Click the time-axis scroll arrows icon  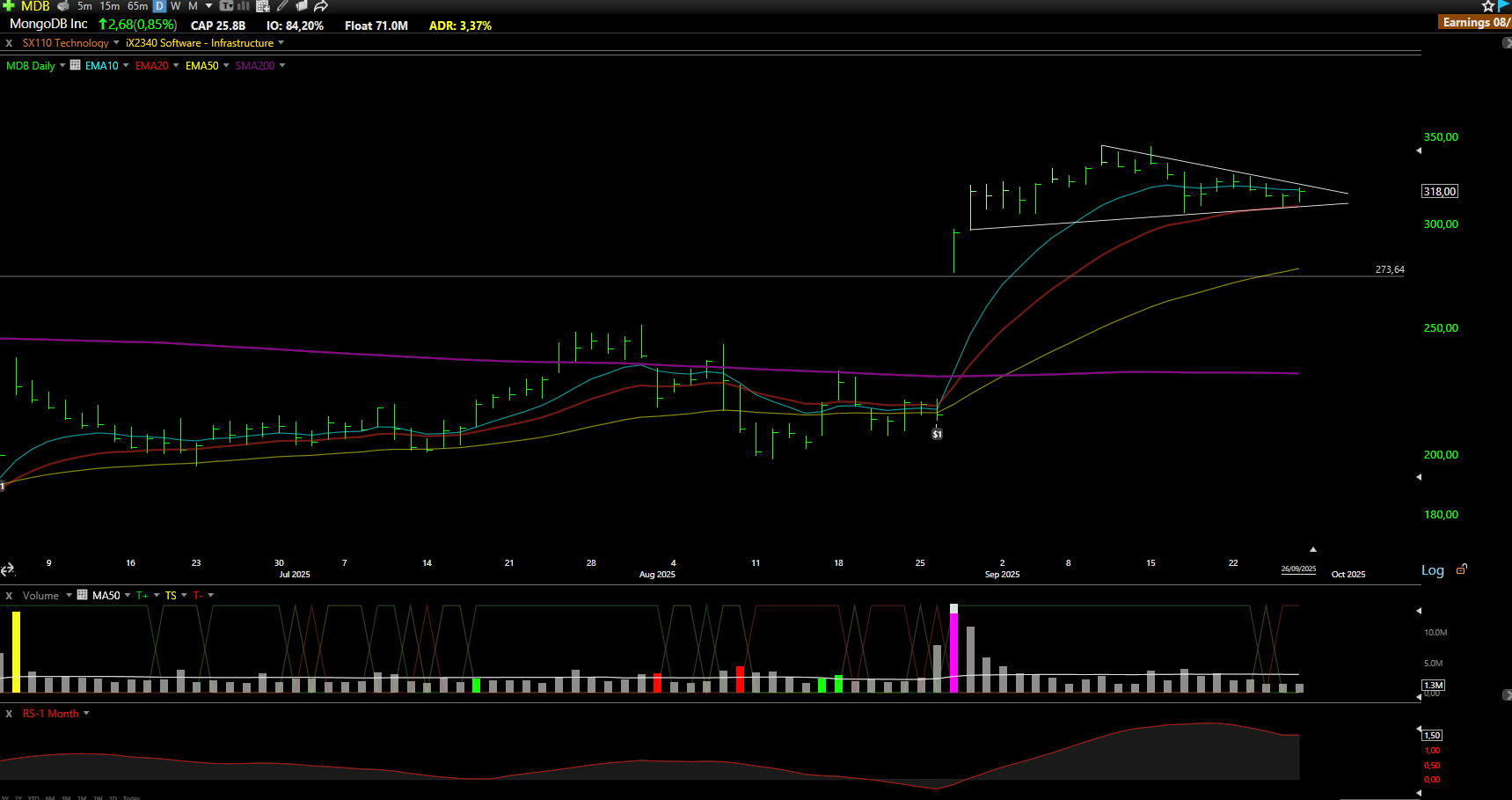[x=7, y=570]
